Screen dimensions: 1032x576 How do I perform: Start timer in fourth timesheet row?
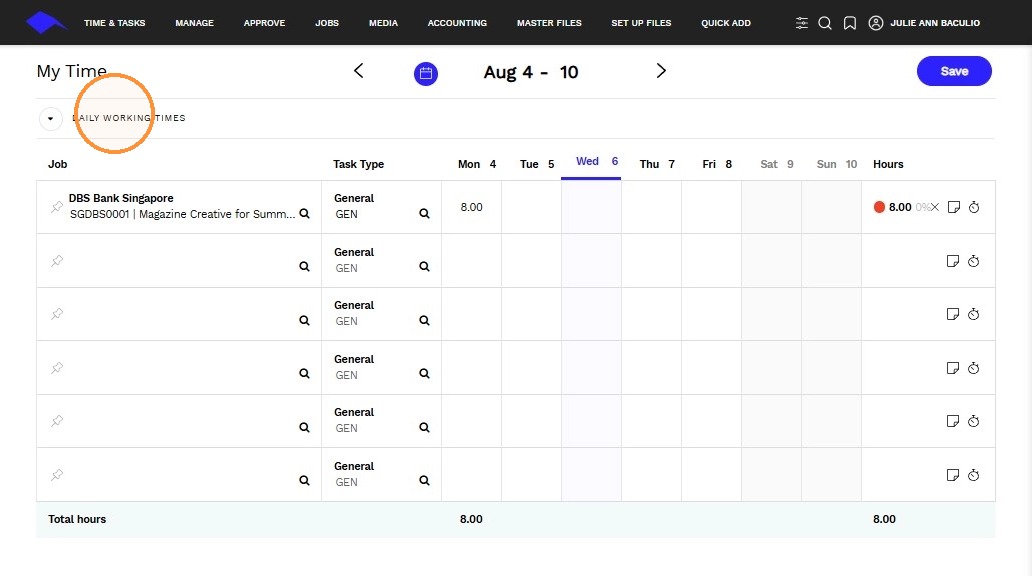(973, 367)
